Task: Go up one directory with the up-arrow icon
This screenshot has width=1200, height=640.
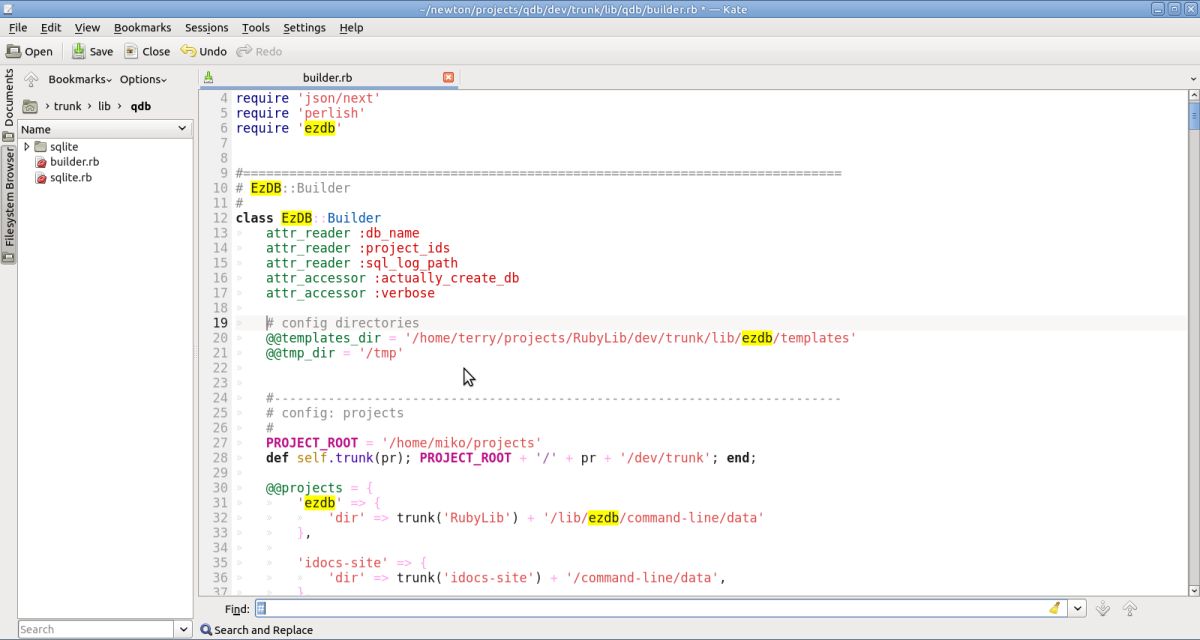Action: (31, 79)
